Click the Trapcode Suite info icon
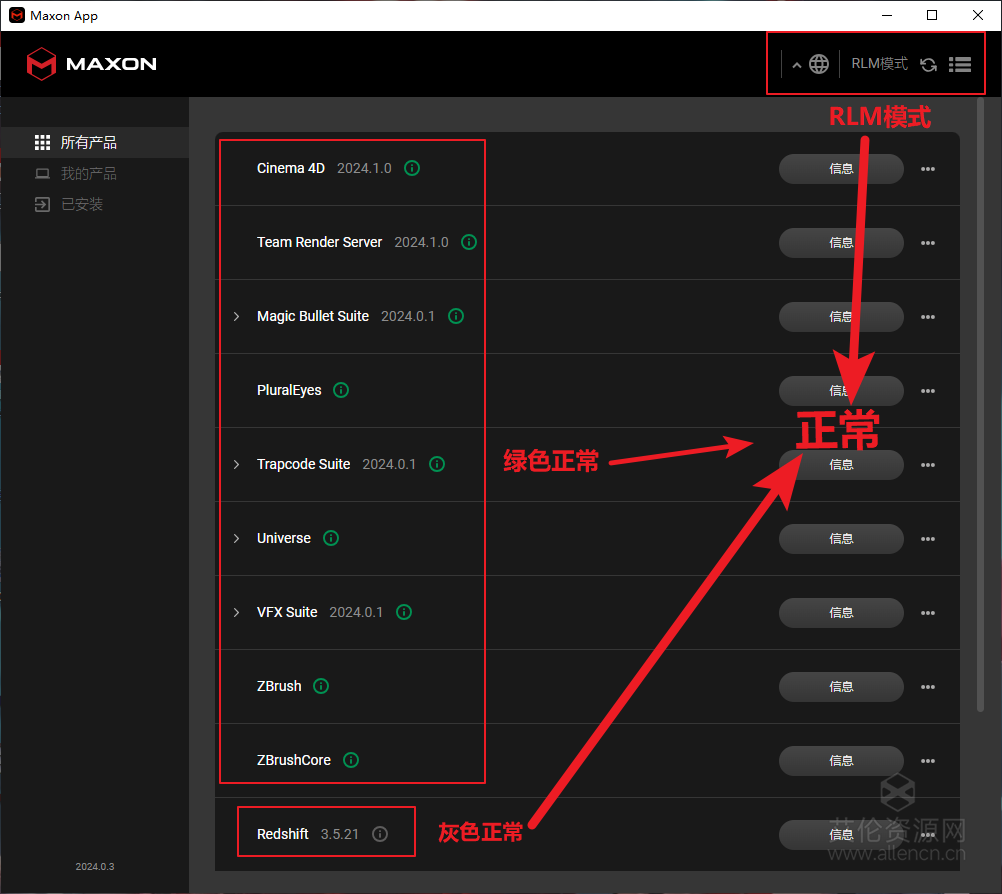This screenshot has width=1002, height=894. coord(437,464)
